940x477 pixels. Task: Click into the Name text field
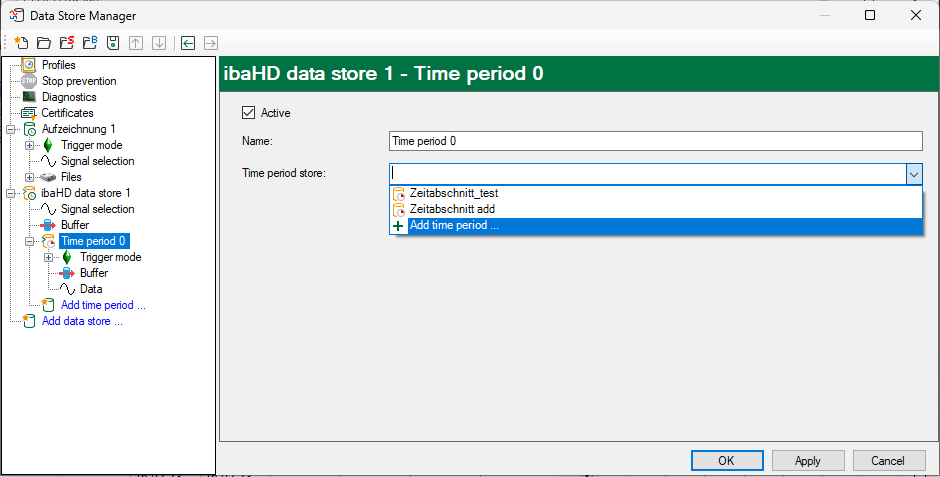[x=655, y=141]
